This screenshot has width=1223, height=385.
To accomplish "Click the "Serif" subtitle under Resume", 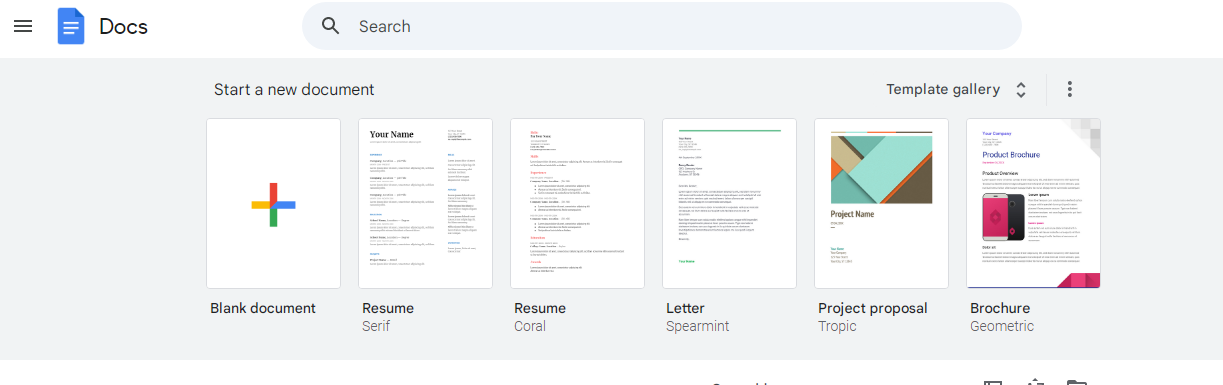I will [376, 326].
